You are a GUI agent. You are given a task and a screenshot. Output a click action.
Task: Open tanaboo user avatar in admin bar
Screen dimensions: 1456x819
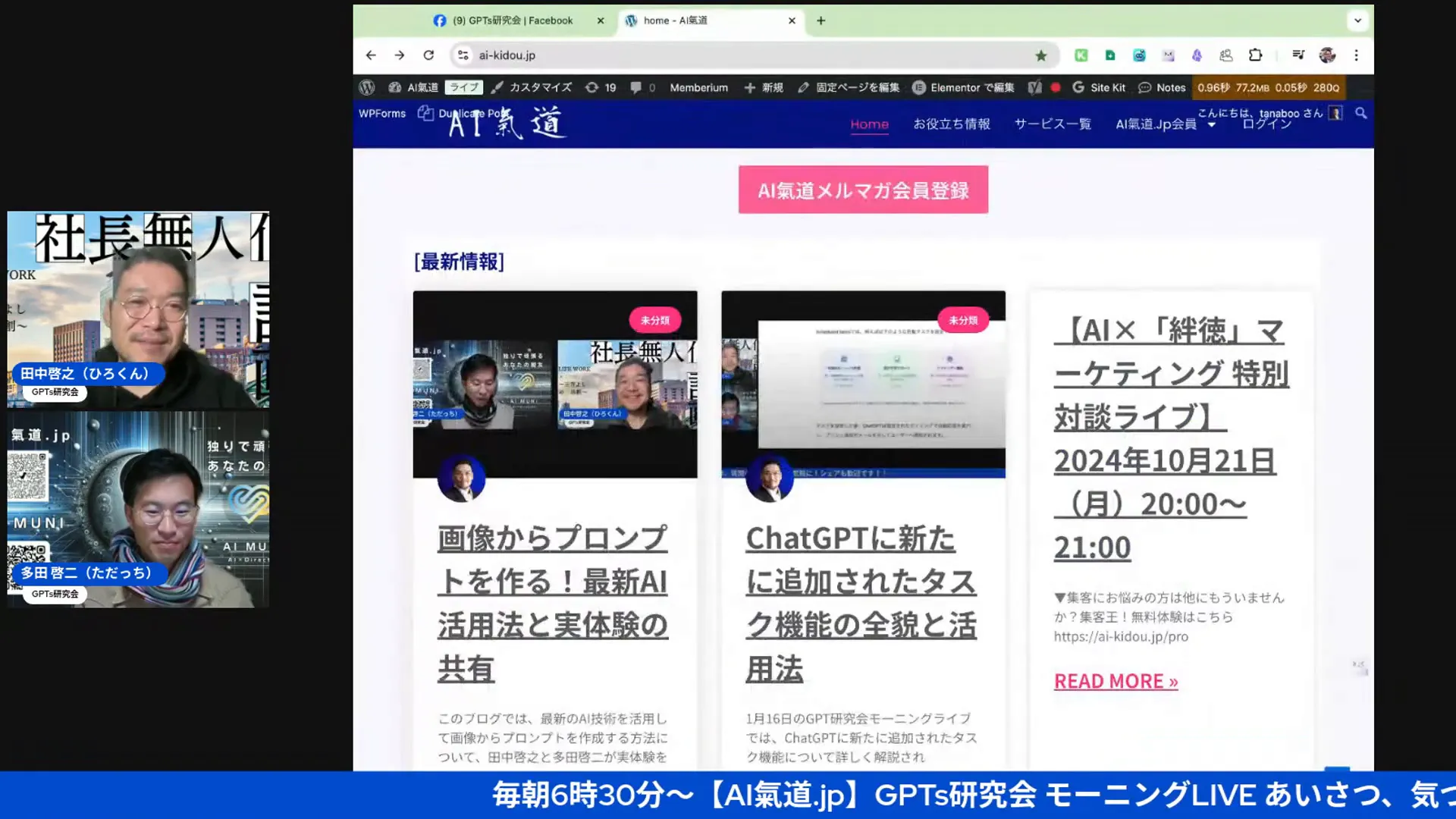1336,113
